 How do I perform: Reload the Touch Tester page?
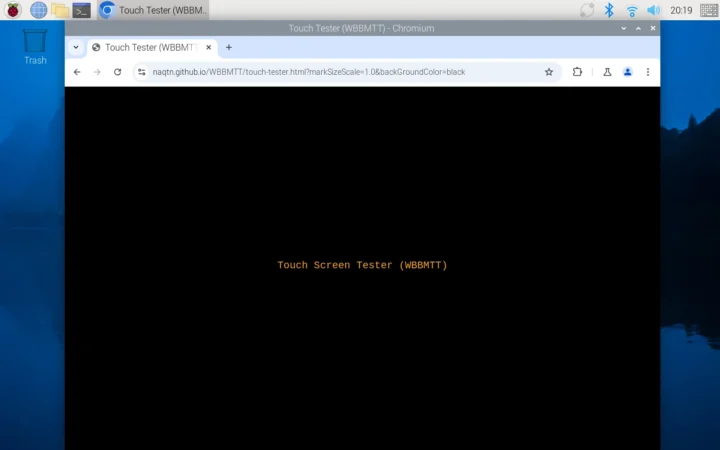(x=118, y=72)
